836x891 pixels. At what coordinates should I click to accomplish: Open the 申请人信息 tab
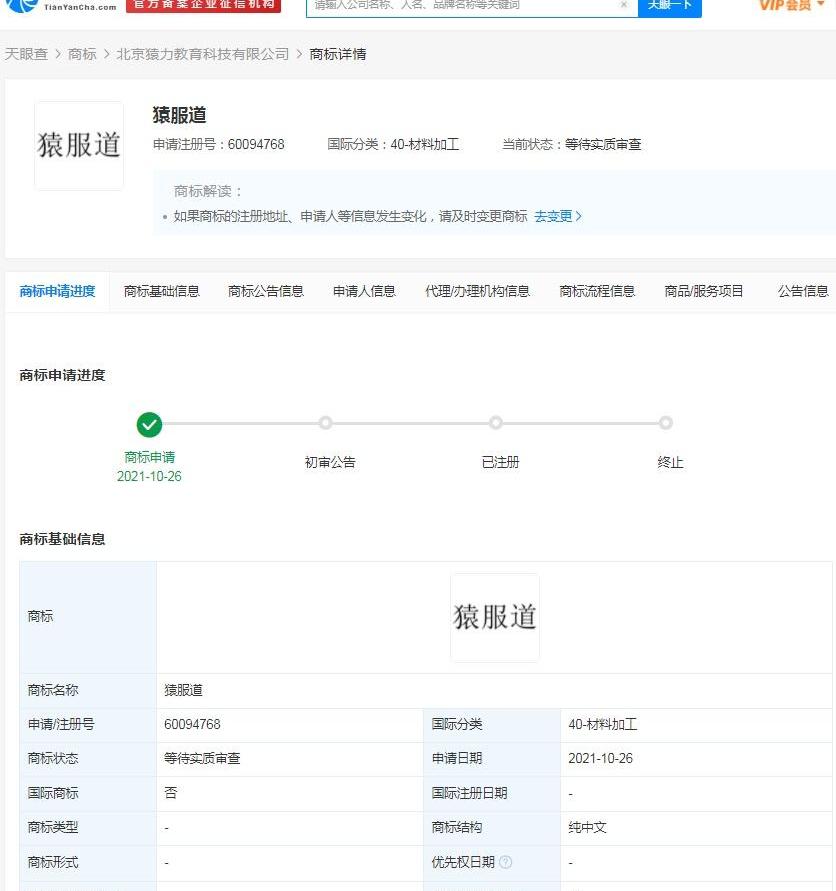[x=364, y=292]
